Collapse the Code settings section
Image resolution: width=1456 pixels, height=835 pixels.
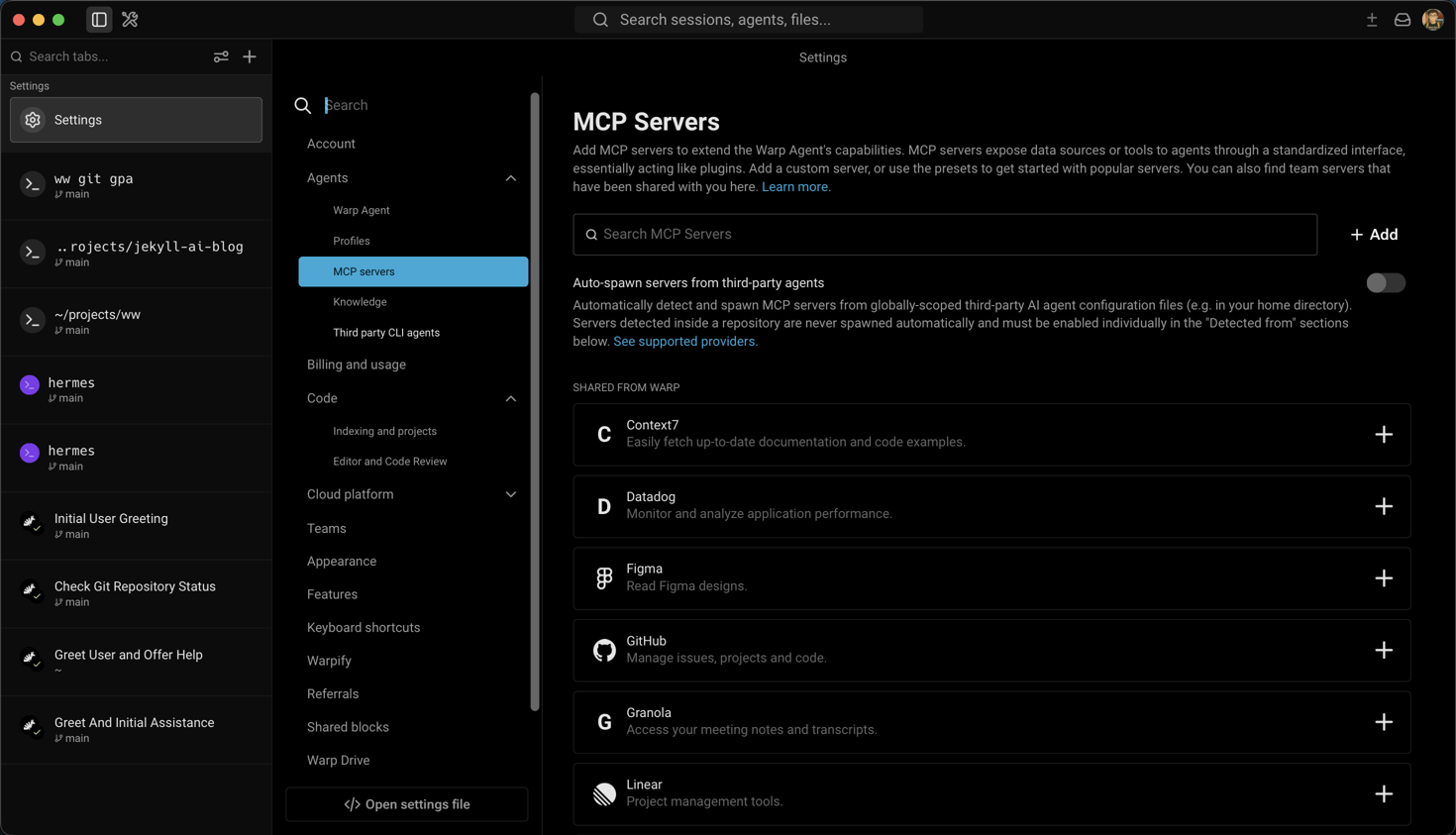click(511, 398)
